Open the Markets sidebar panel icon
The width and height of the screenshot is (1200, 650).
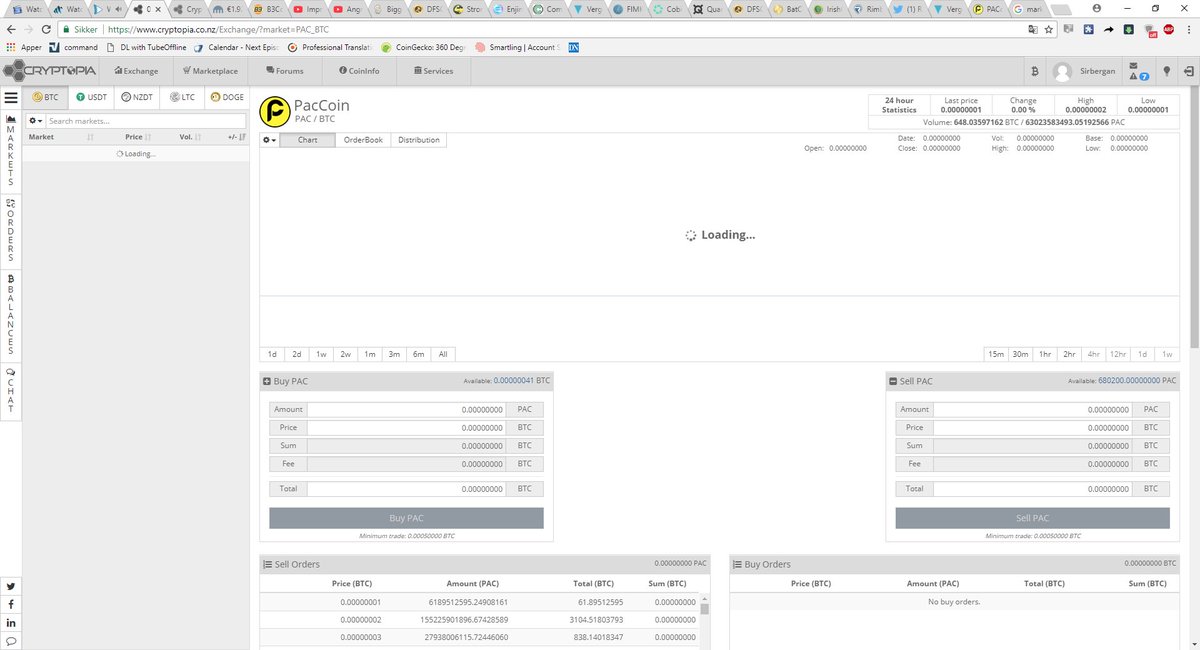tap(11, 119)
